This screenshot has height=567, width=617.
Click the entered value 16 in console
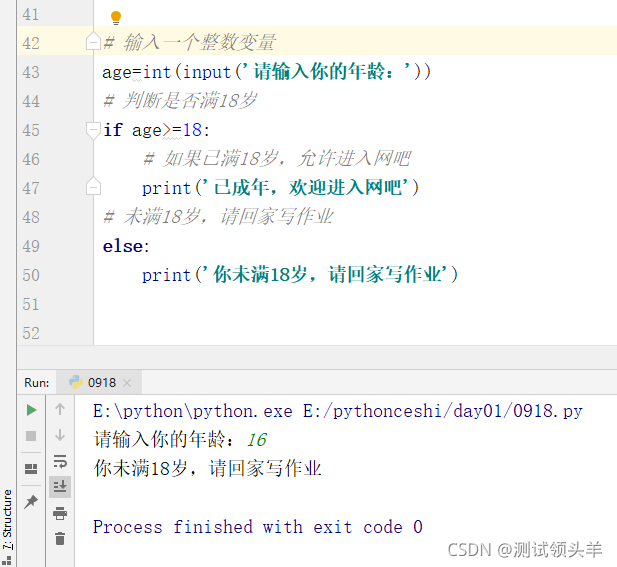(x=257, y=440)
